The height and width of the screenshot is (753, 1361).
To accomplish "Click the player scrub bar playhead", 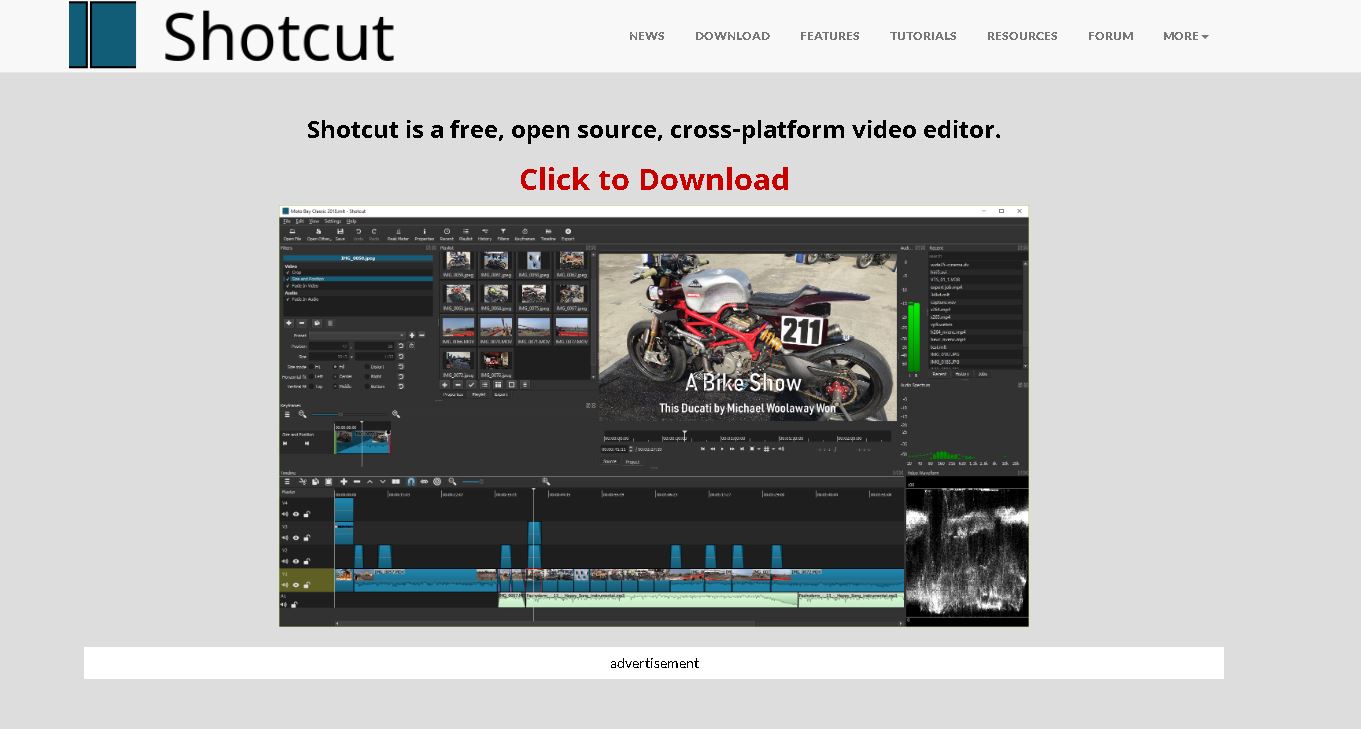I will 685,436.
